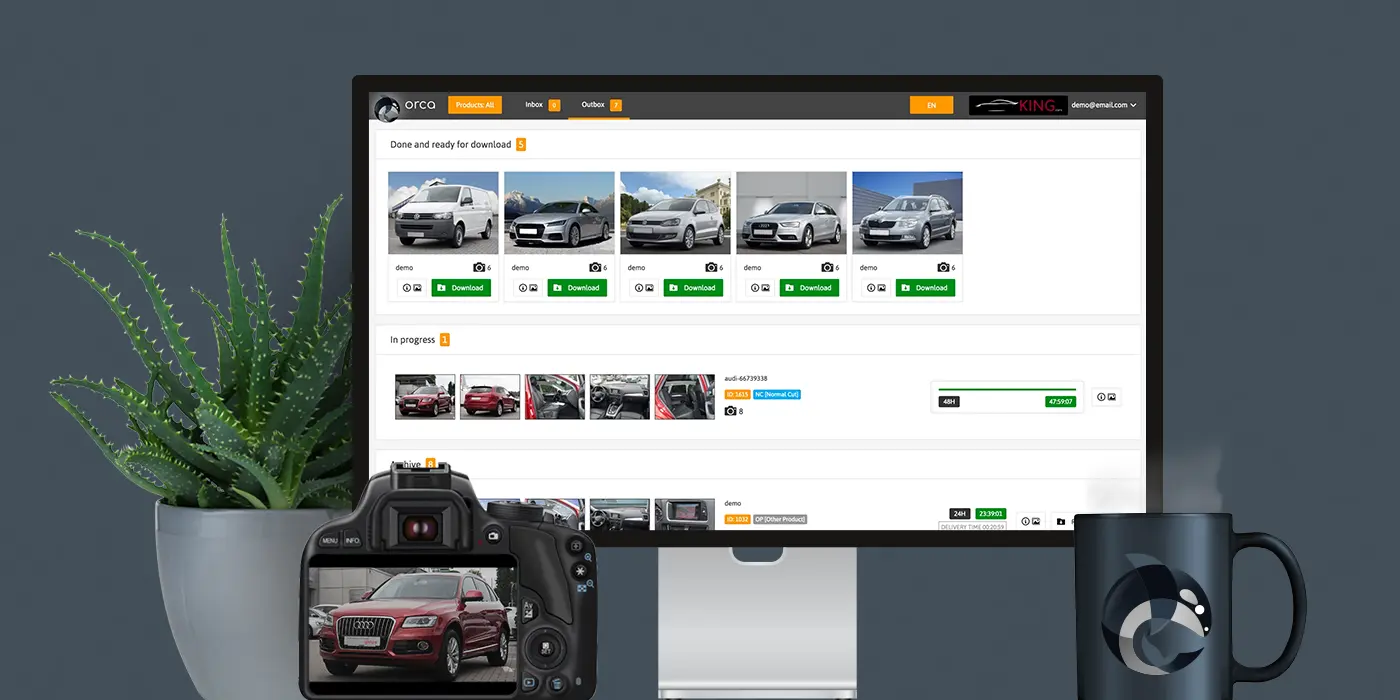Screen dimensions: 1400x700
Task: Show info and images for Audi coupe
Action: (x=528, y=288)
